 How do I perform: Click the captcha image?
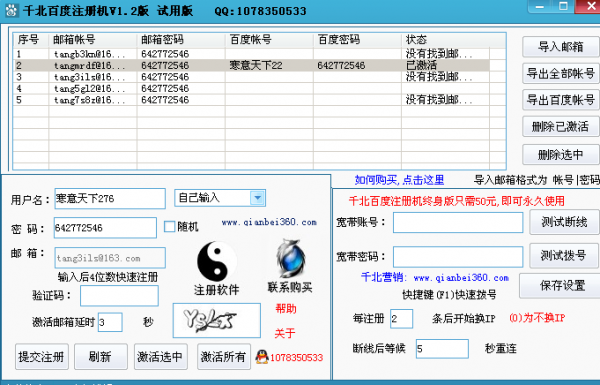tap(217, 320)
